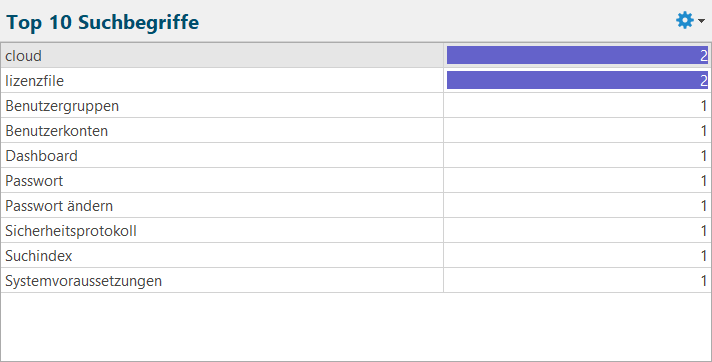The width and height of the screenshot is (712, 362).
Task: Click the empty area below the list
Action: pos(356,327)
